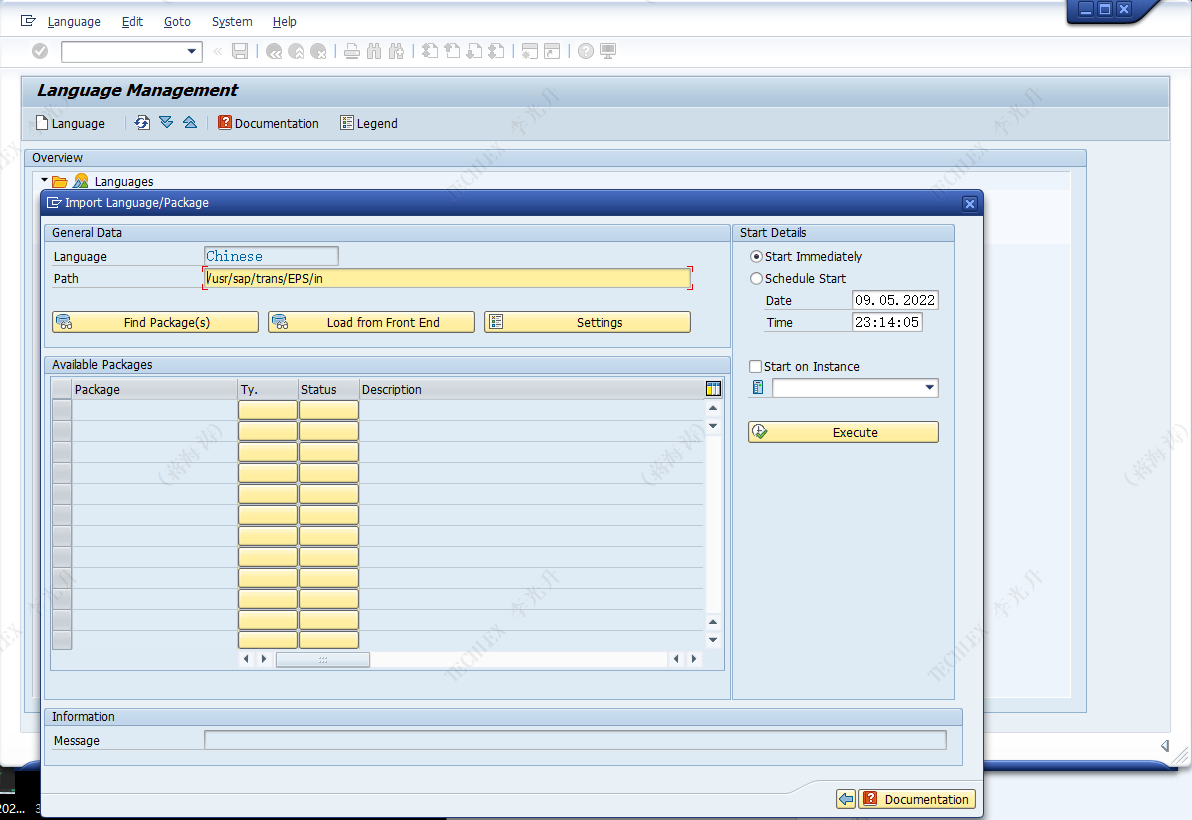Enable the Start on Instance checkbox
Viewport: 1192px width, 820px height.
[756, 366]
